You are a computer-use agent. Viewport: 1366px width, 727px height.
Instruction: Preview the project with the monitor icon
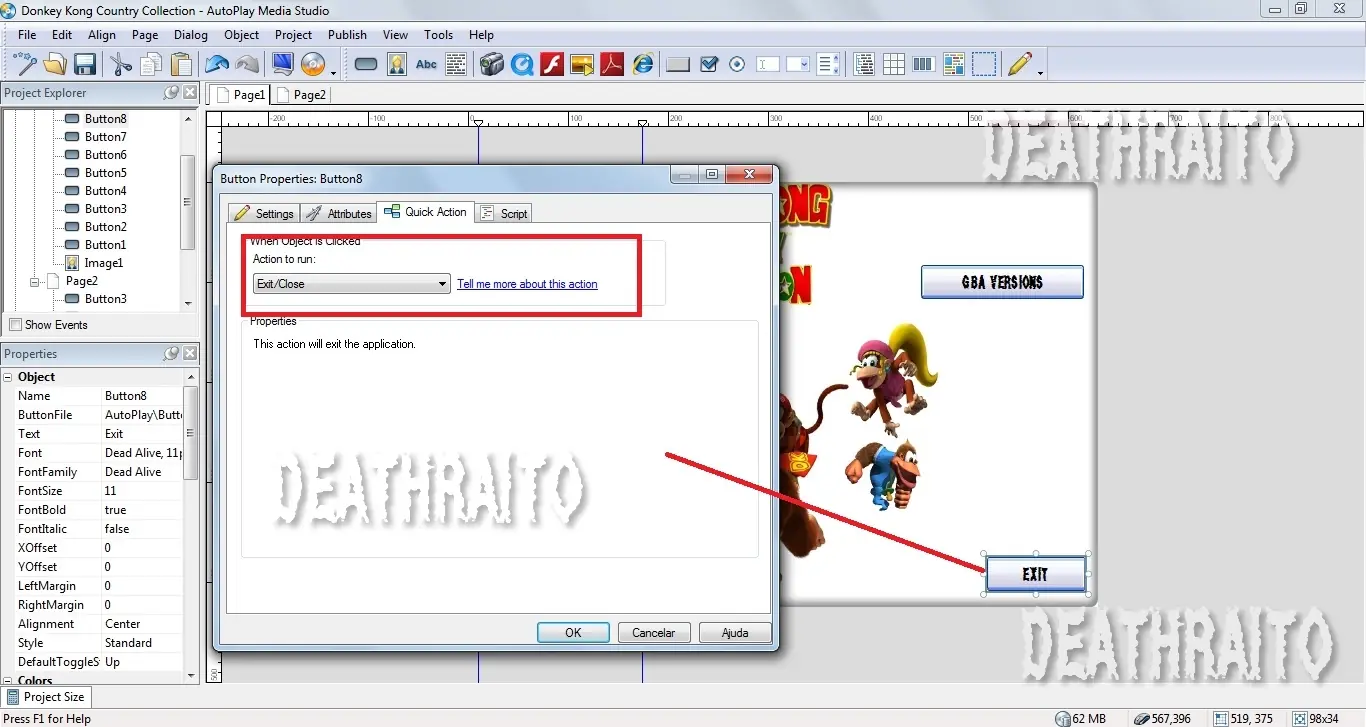(283, 64)
